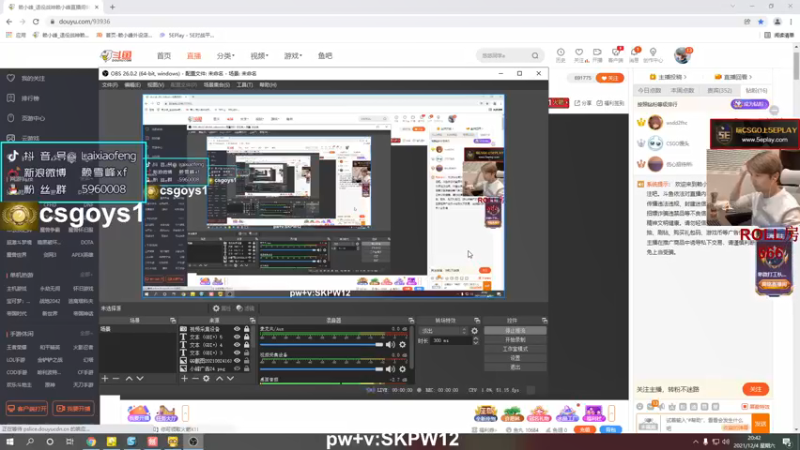The width and height of the screenshot is (800, 450).
Task: Toggle visibility of Text (GDI+) 4 source
Action: point(237,345)
